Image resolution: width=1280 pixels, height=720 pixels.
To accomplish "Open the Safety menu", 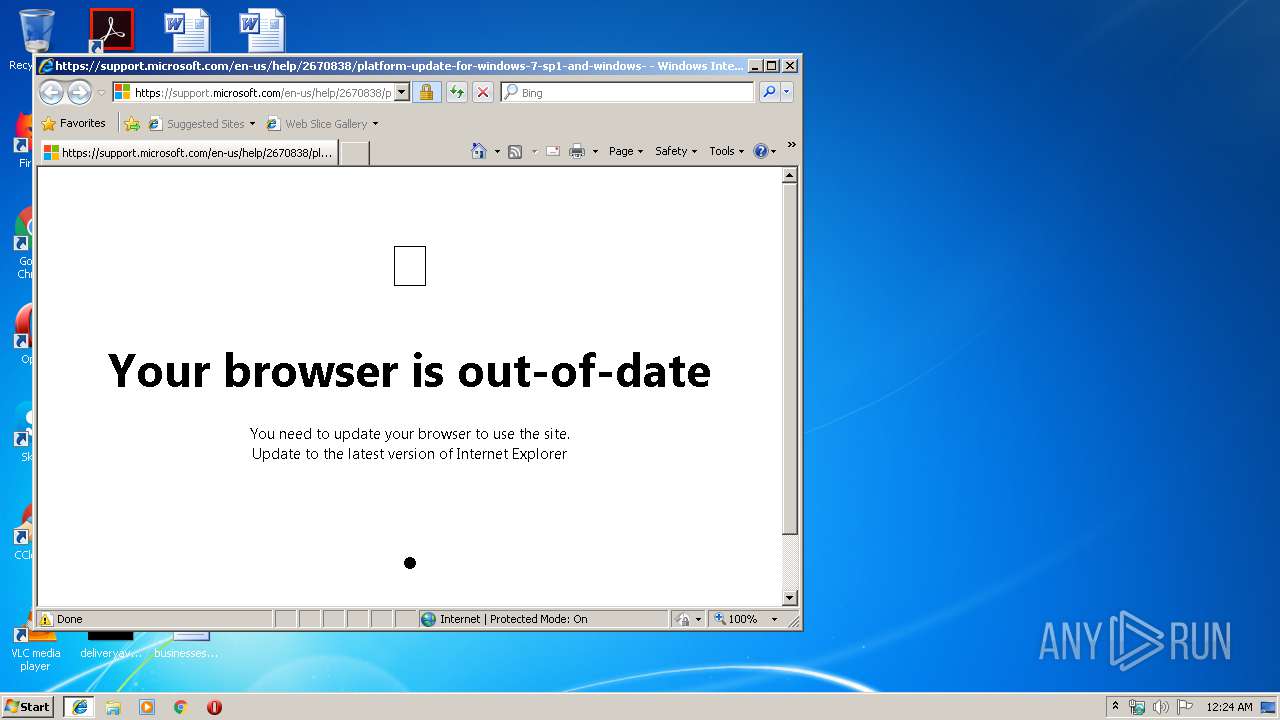I will pyautogui.click(x=676, y=151).
